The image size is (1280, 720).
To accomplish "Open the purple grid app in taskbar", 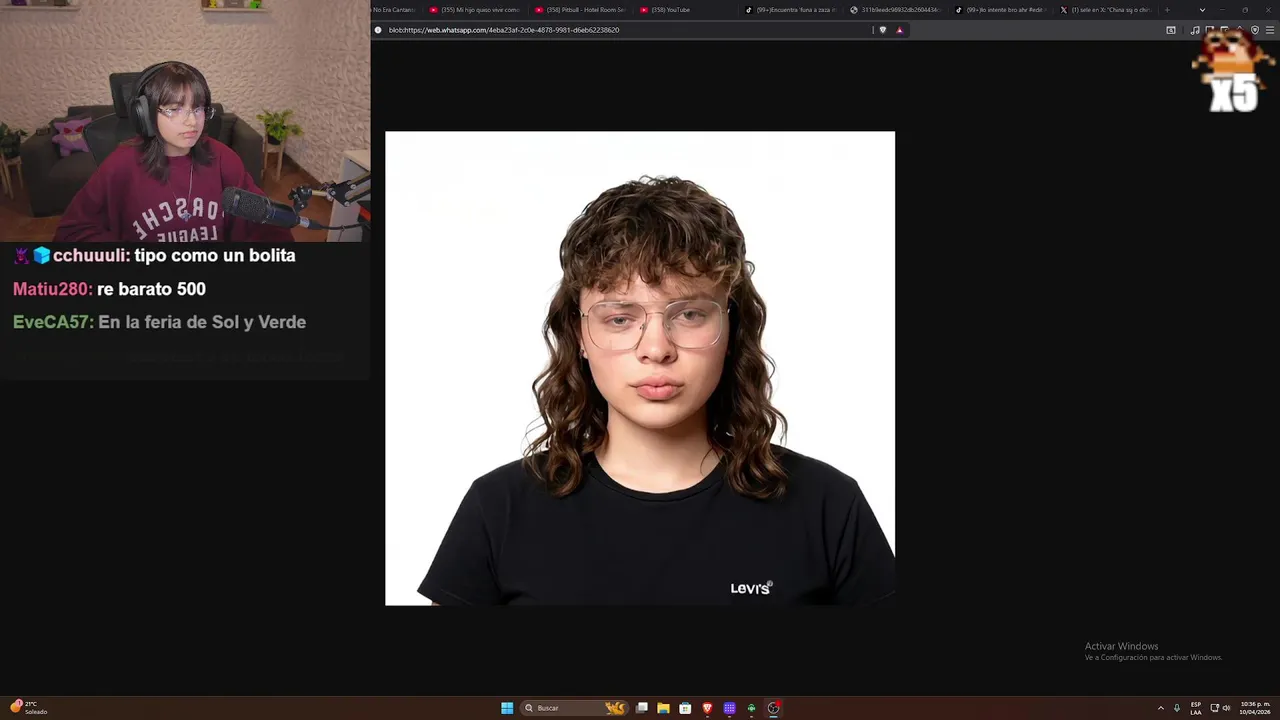I will (x=729, y=708).
